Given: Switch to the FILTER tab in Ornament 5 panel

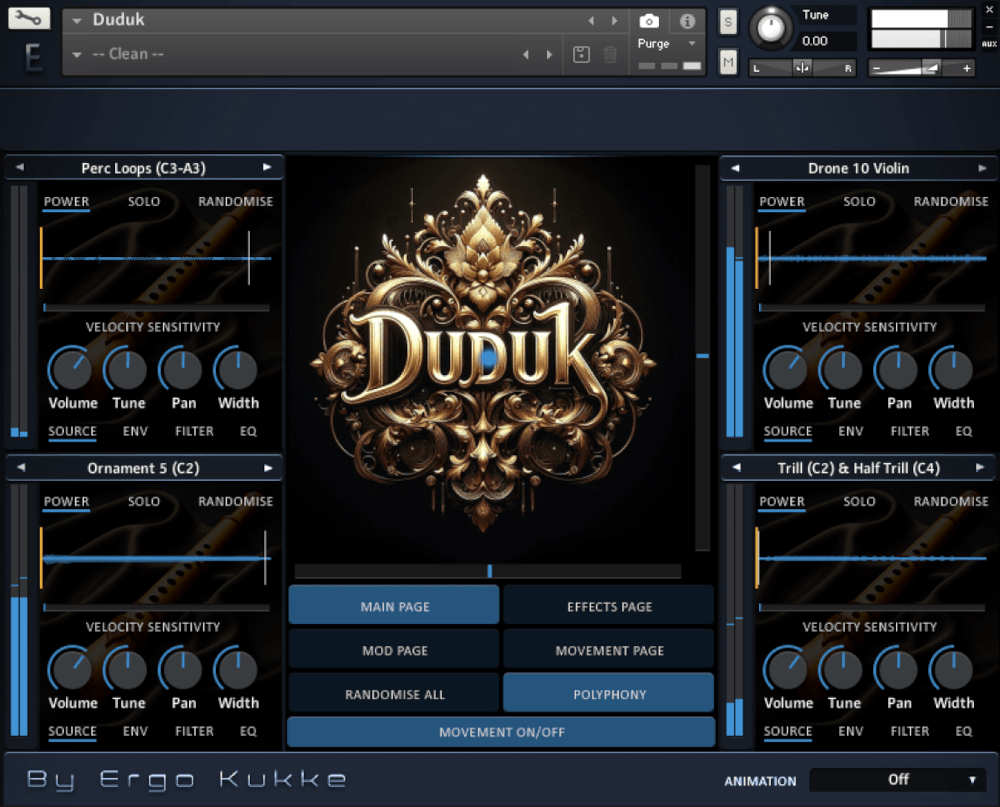Looking at the screenshot, I should (194, 731).
